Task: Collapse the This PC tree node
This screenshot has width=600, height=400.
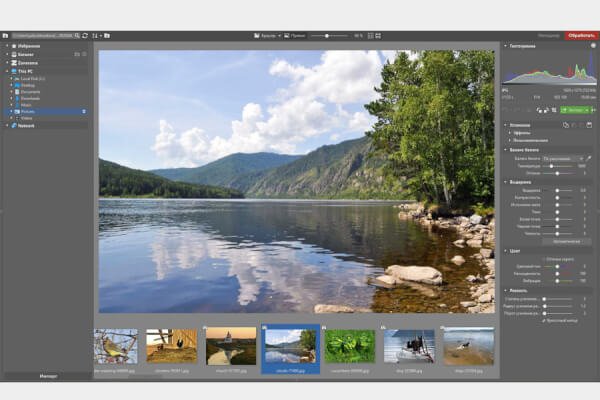Action: (7, 71)
